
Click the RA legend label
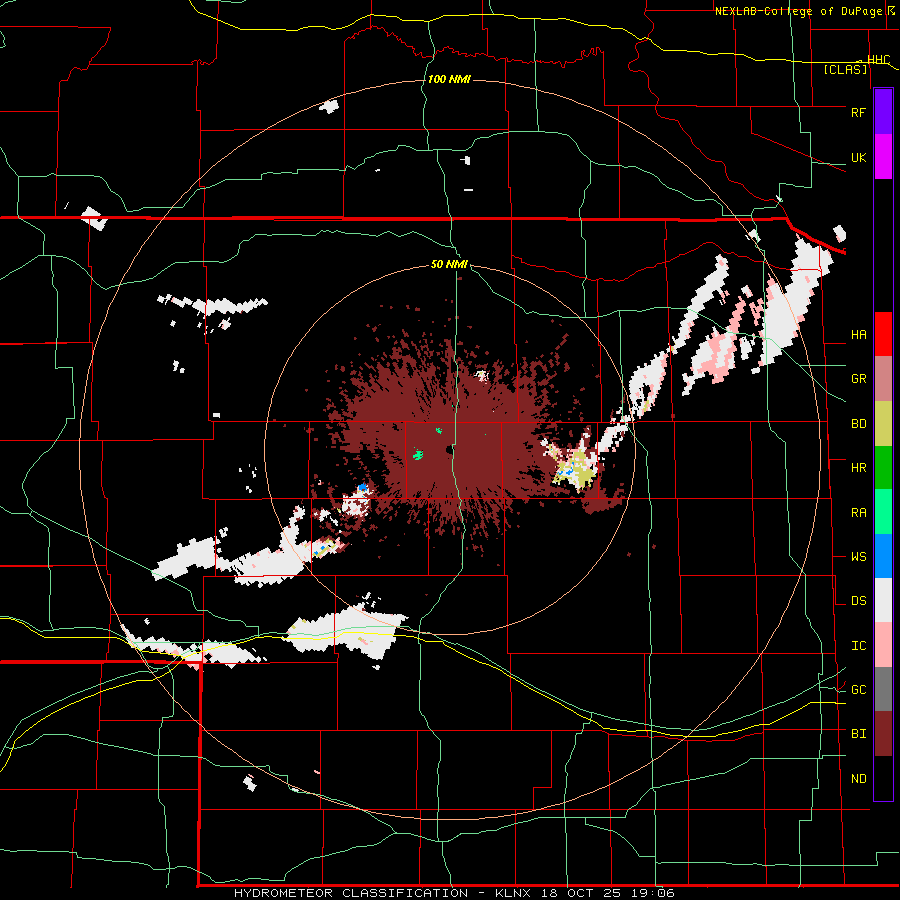[x=858, y=512]
